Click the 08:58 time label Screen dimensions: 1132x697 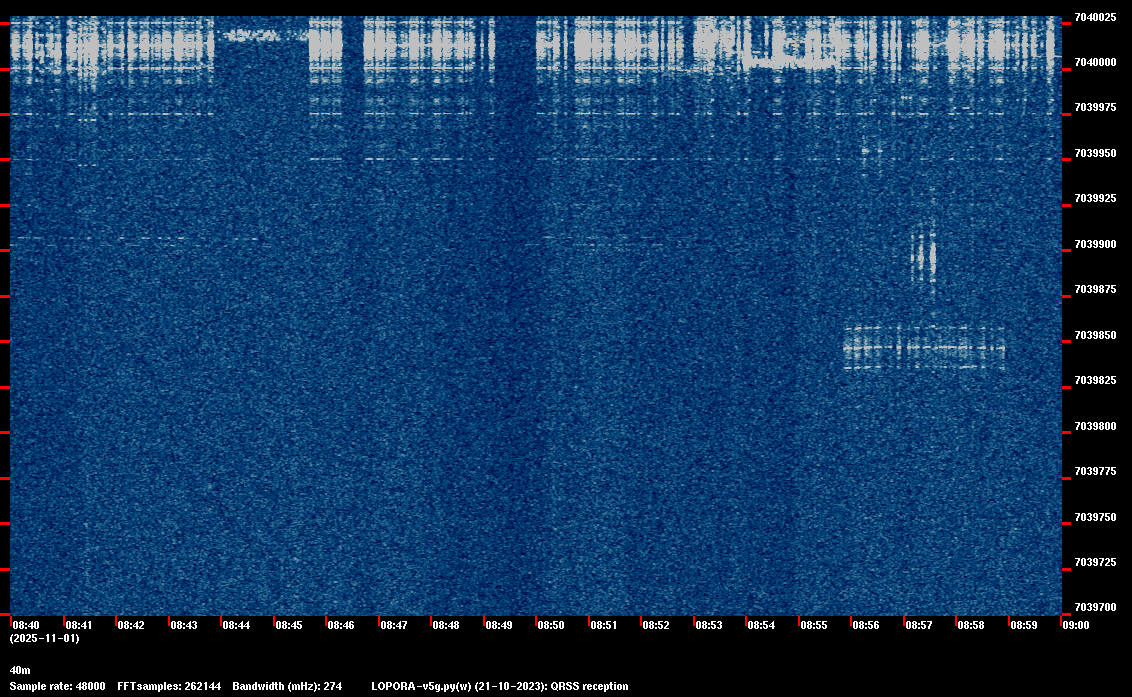(x=971, y=625)
